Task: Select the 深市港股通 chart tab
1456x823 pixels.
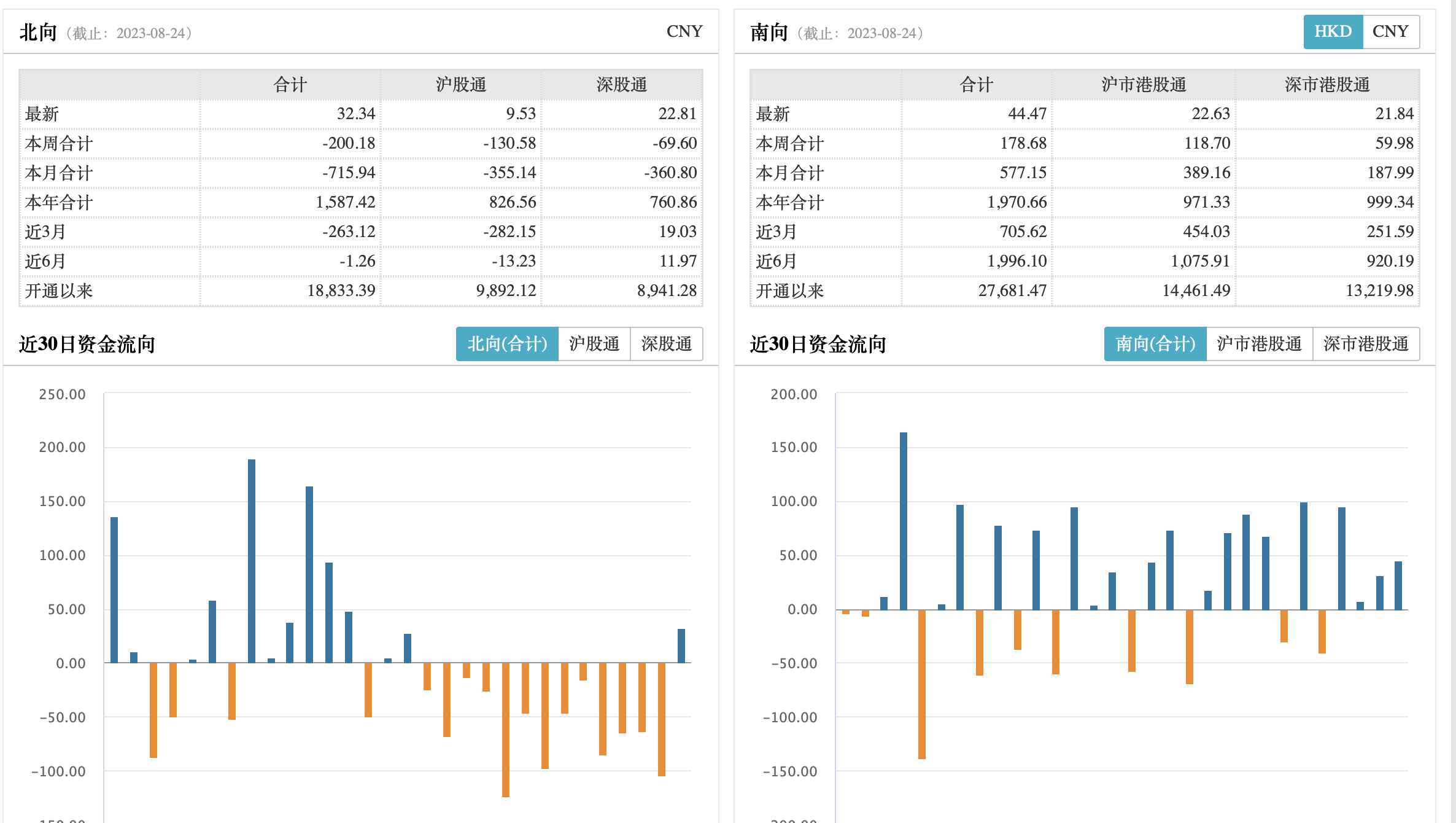Action: [1366, 344]
